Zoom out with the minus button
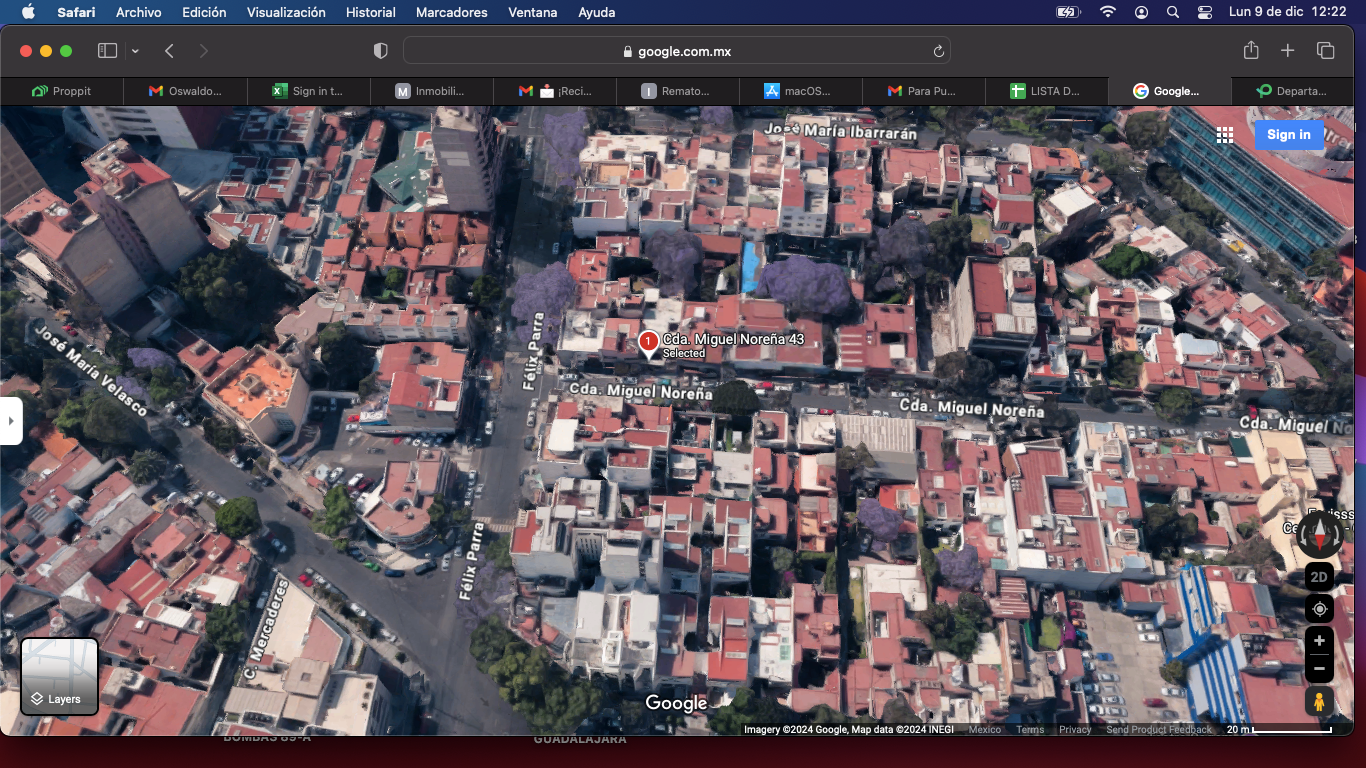Image resolution: width=1366 pixels, height=768 pixels. (x=1319, y=669)
